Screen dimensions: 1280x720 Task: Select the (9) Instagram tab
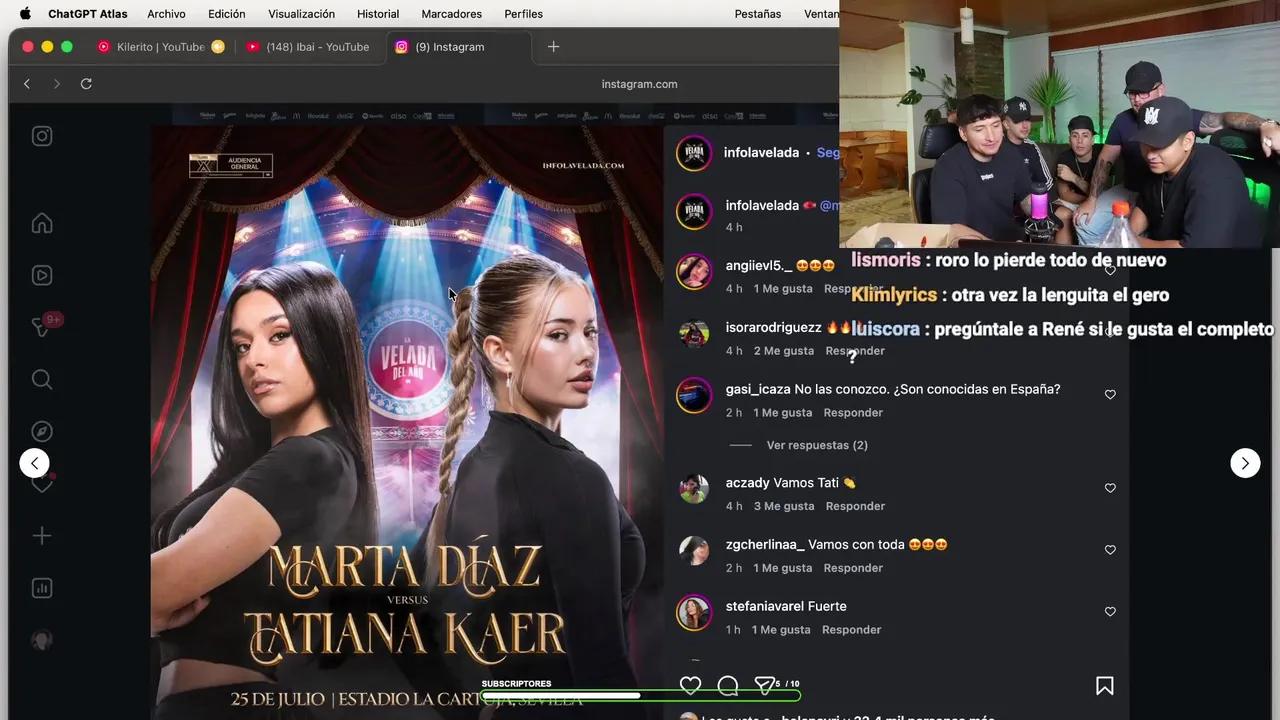point(459,47)
